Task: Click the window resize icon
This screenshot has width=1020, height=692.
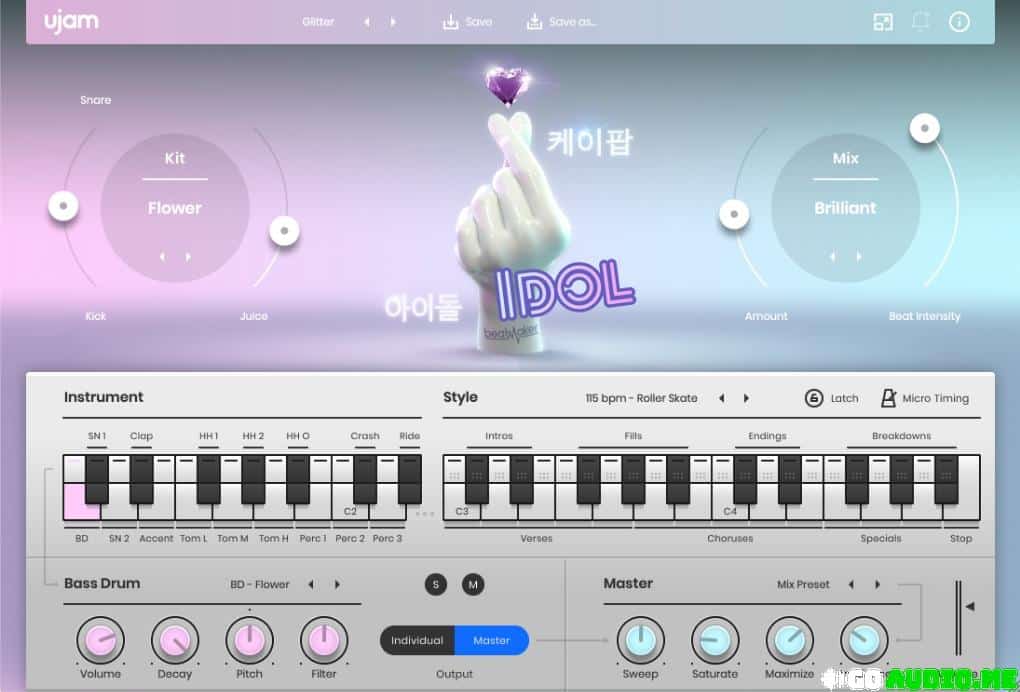Action: coord(883,22)
